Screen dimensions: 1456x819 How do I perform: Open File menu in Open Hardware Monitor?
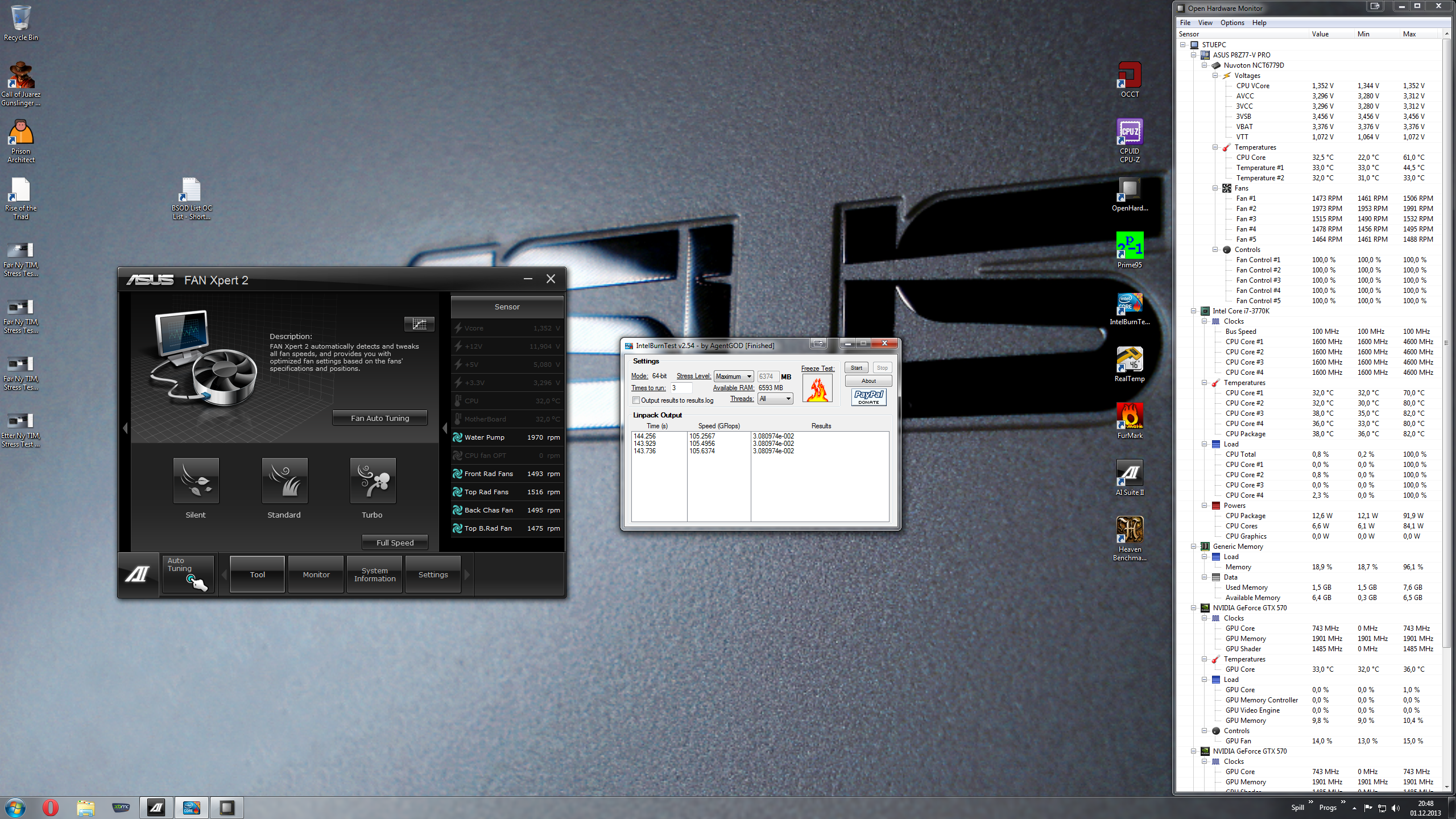coord(1185,23)
